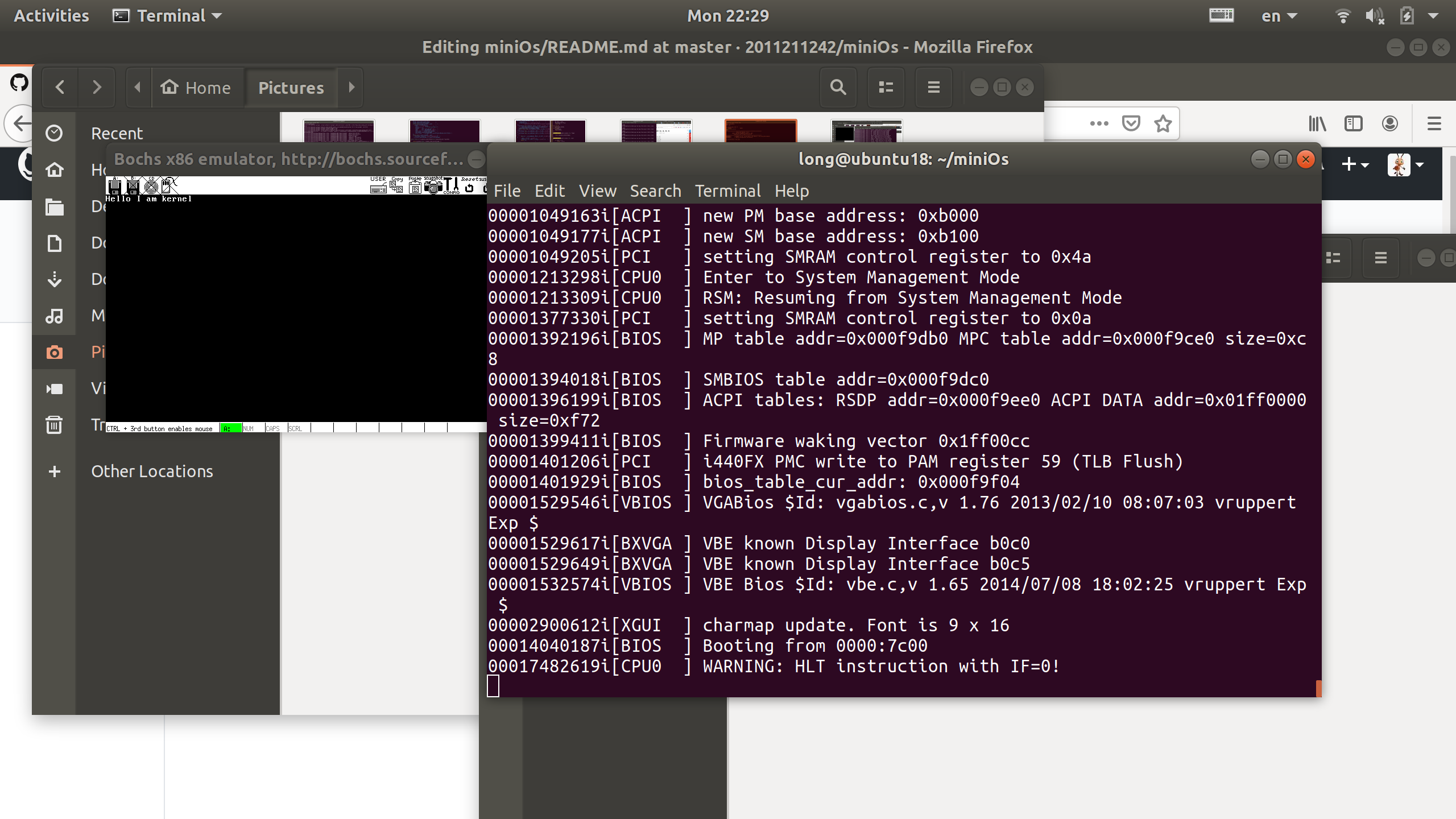Screen dimensions: 1456x819
Task: Open the system status menu arrow
Action: (1433, 16)
